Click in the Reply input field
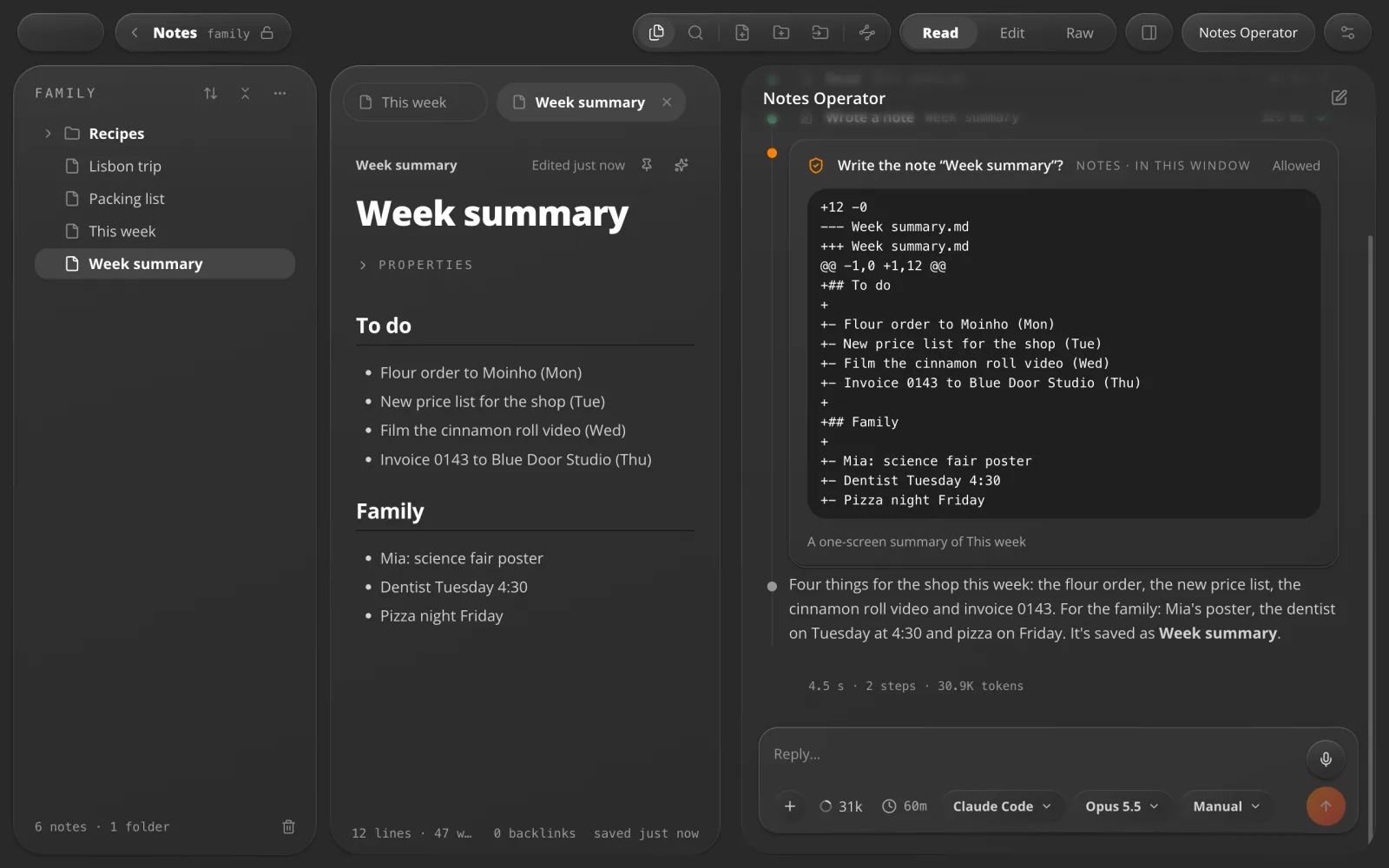Screen dimensions: 1389x868 [1033, 754]
